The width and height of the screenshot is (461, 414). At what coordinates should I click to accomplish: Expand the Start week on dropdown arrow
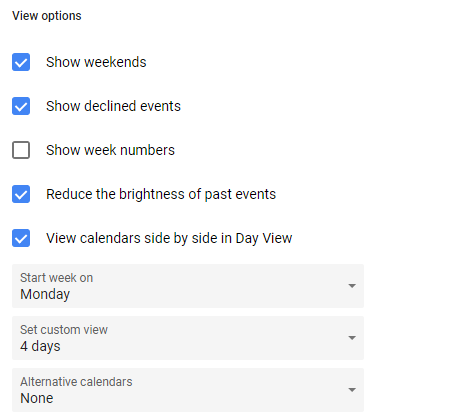352,286
